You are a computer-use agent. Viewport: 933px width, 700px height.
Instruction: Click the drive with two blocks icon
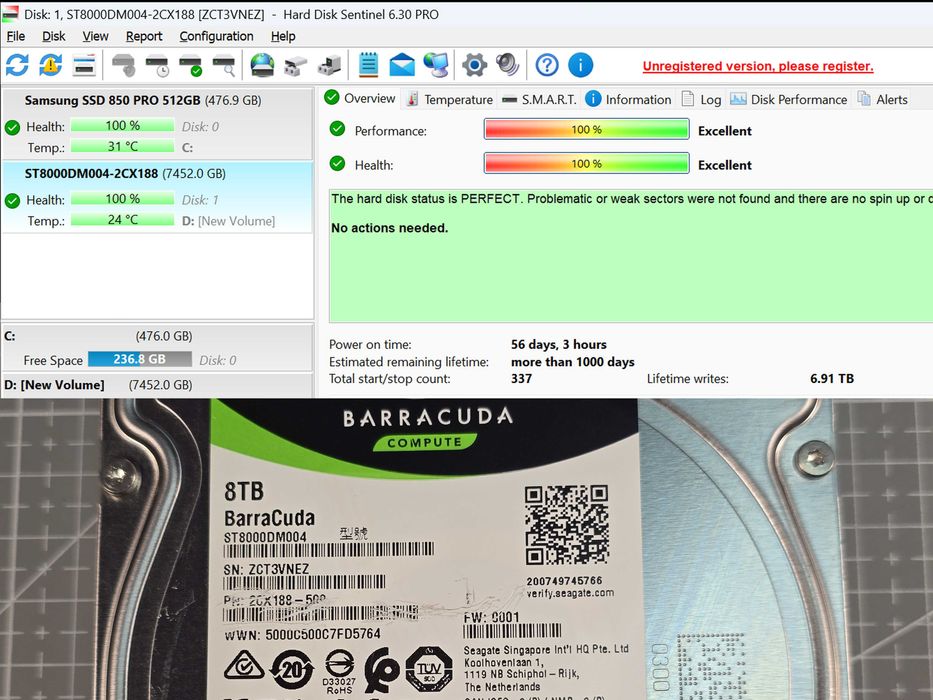295,65
